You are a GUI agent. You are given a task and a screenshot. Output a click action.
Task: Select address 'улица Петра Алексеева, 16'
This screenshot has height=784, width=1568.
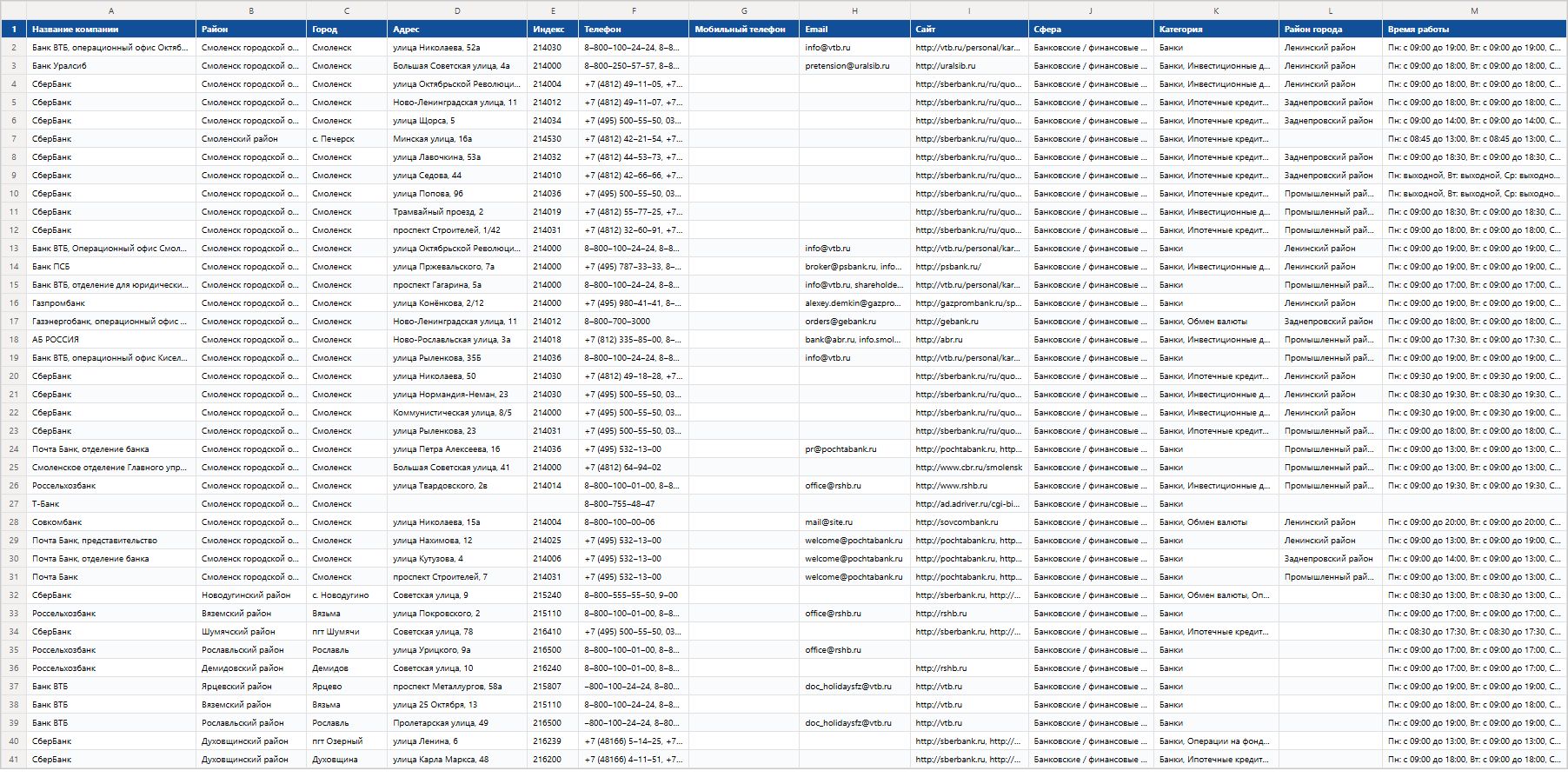coord(457,449)
